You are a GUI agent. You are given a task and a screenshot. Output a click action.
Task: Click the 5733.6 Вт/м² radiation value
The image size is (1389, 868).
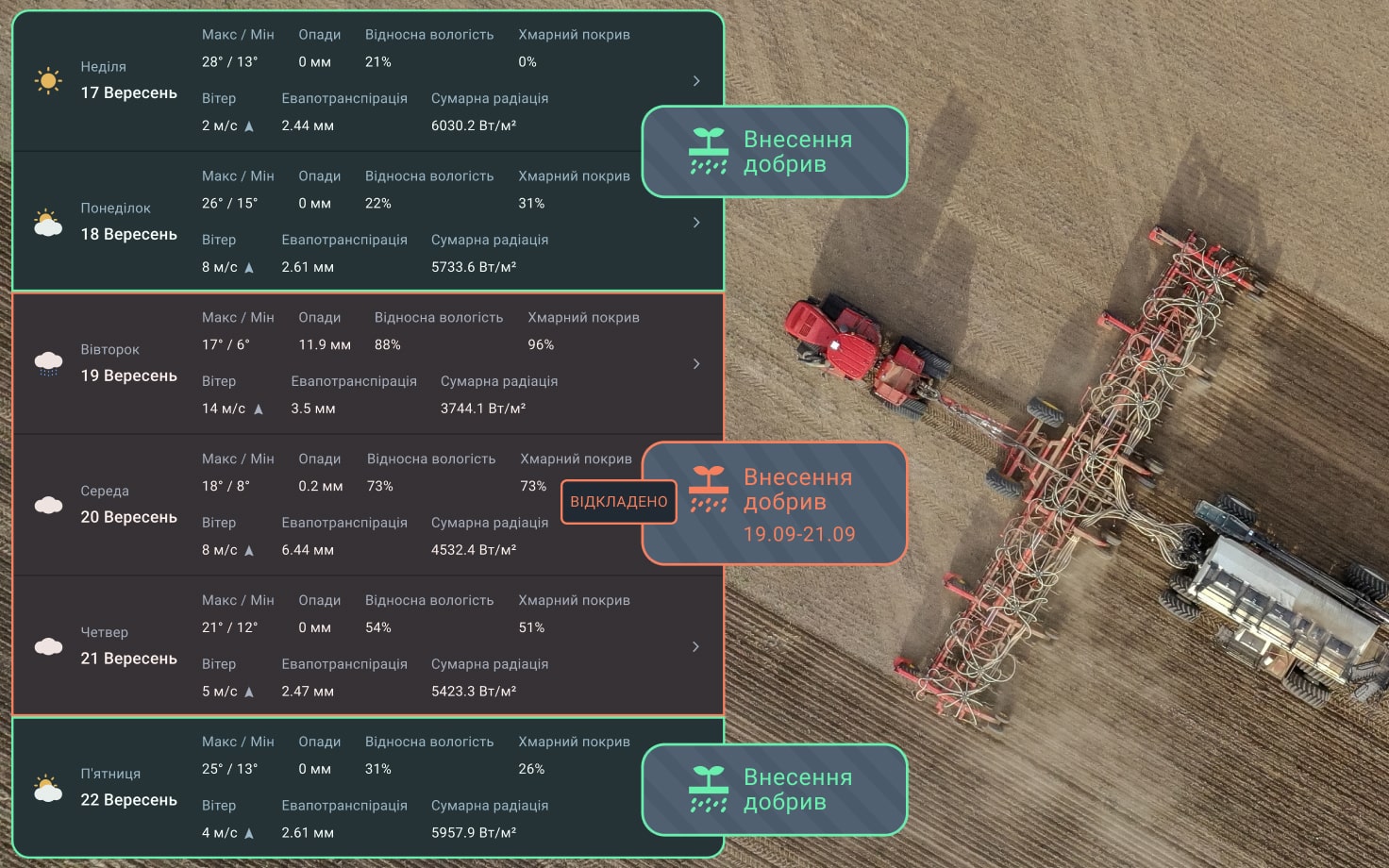point(474,267)
